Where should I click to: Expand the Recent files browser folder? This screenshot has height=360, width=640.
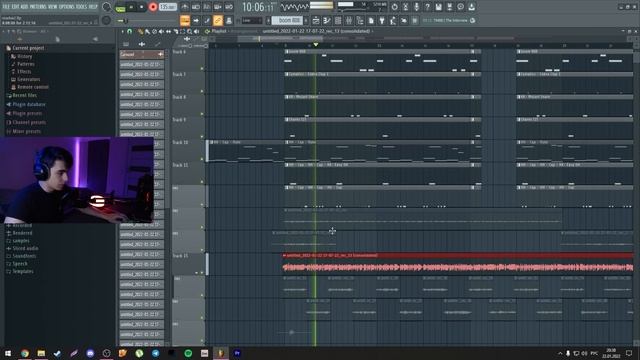point(22,95)
